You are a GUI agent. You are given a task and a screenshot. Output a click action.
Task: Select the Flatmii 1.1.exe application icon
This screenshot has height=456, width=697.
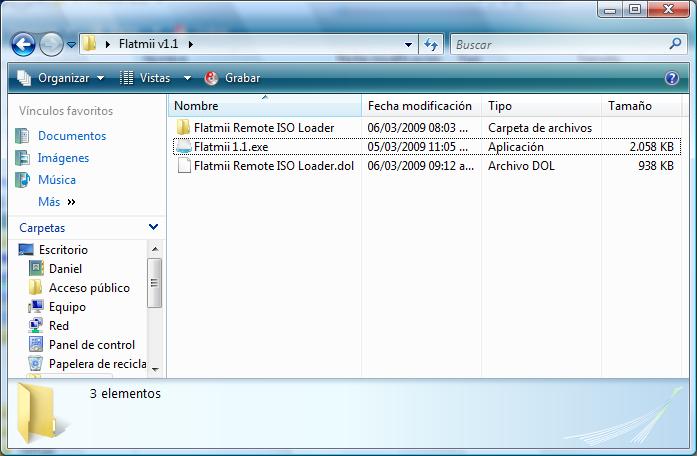pyautogui.click(x=183, y=147)
